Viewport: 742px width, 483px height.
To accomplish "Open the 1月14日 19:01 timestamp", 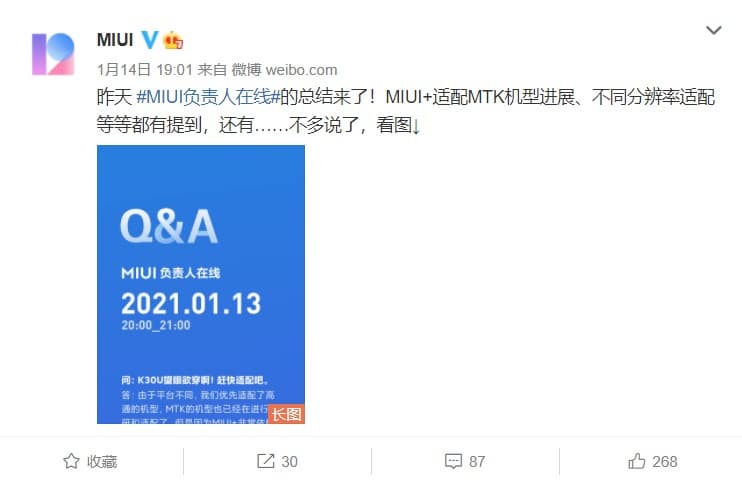I will coord(145,70).
